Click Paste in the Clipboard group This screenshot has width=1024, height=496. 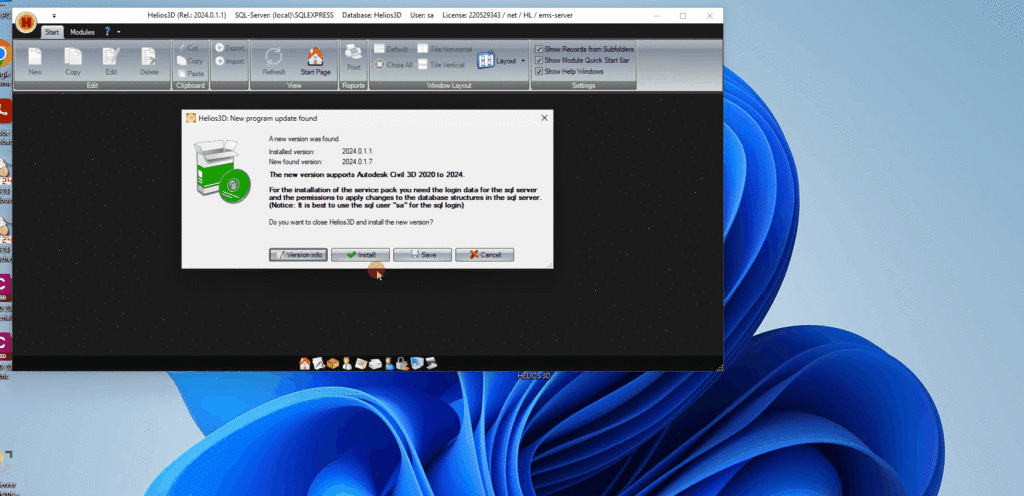(190, 74)
